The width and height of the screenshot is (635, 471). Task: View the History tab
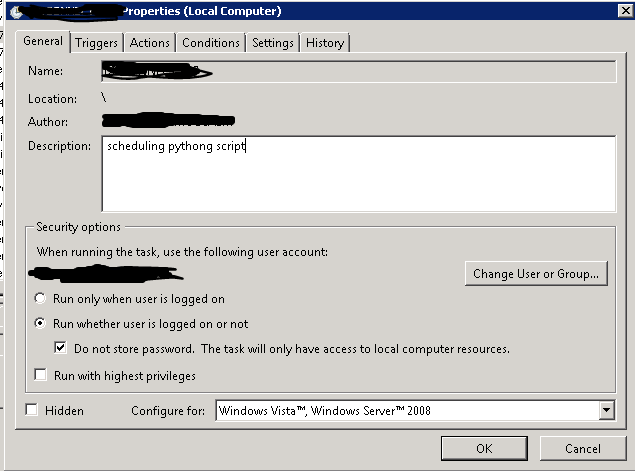point(325,43)
